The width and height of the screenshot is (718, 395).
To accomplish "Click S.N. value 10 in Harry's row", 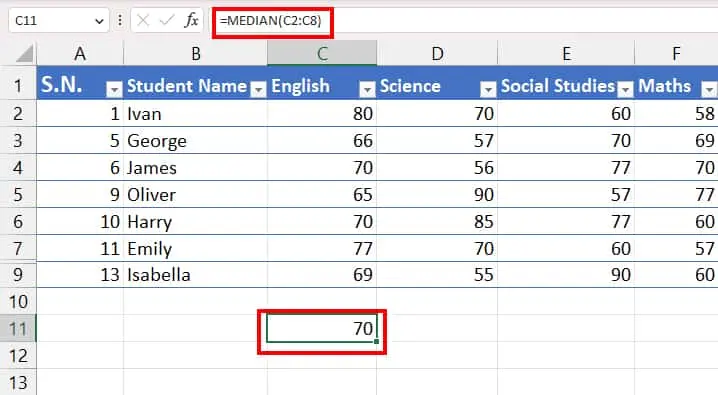I will coord(80,222).
